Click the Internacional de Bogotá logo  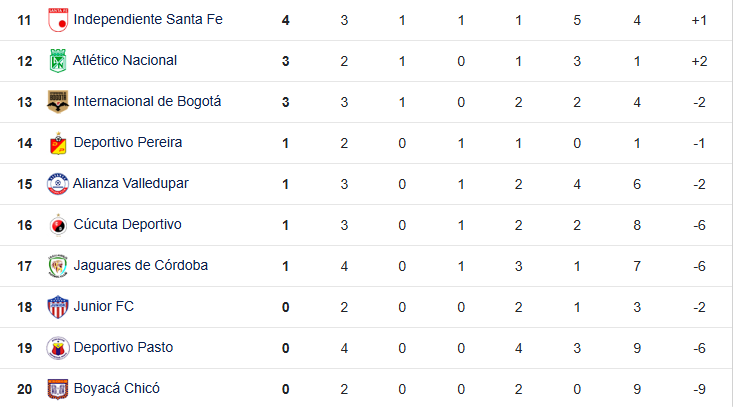58,102
